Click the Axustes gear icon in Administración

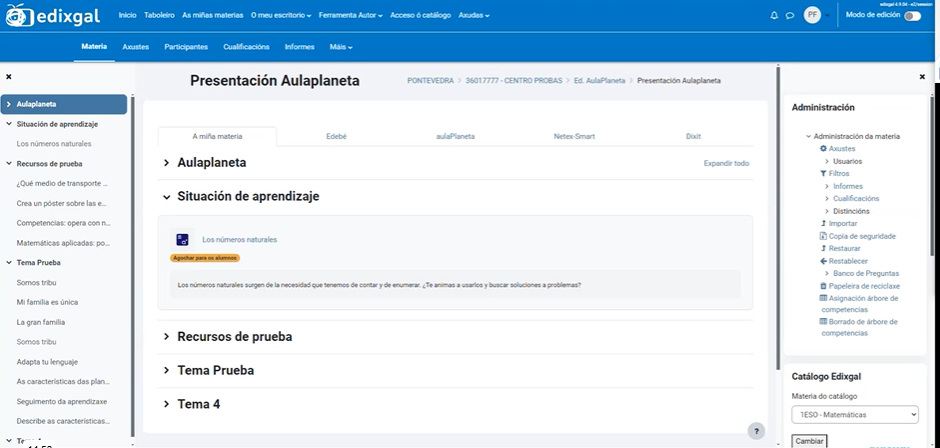pos(823,149)
